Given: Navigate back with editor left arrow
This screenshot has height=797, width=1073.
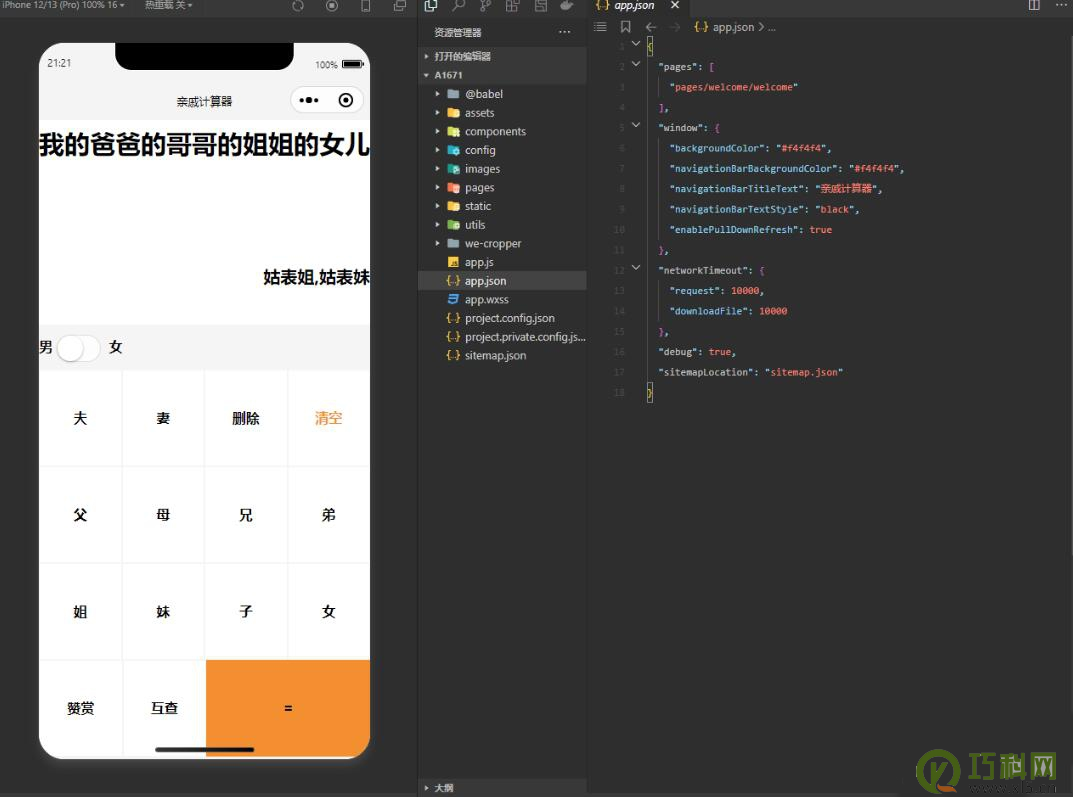Looking at the screenshot, I should tap(651, 27).
